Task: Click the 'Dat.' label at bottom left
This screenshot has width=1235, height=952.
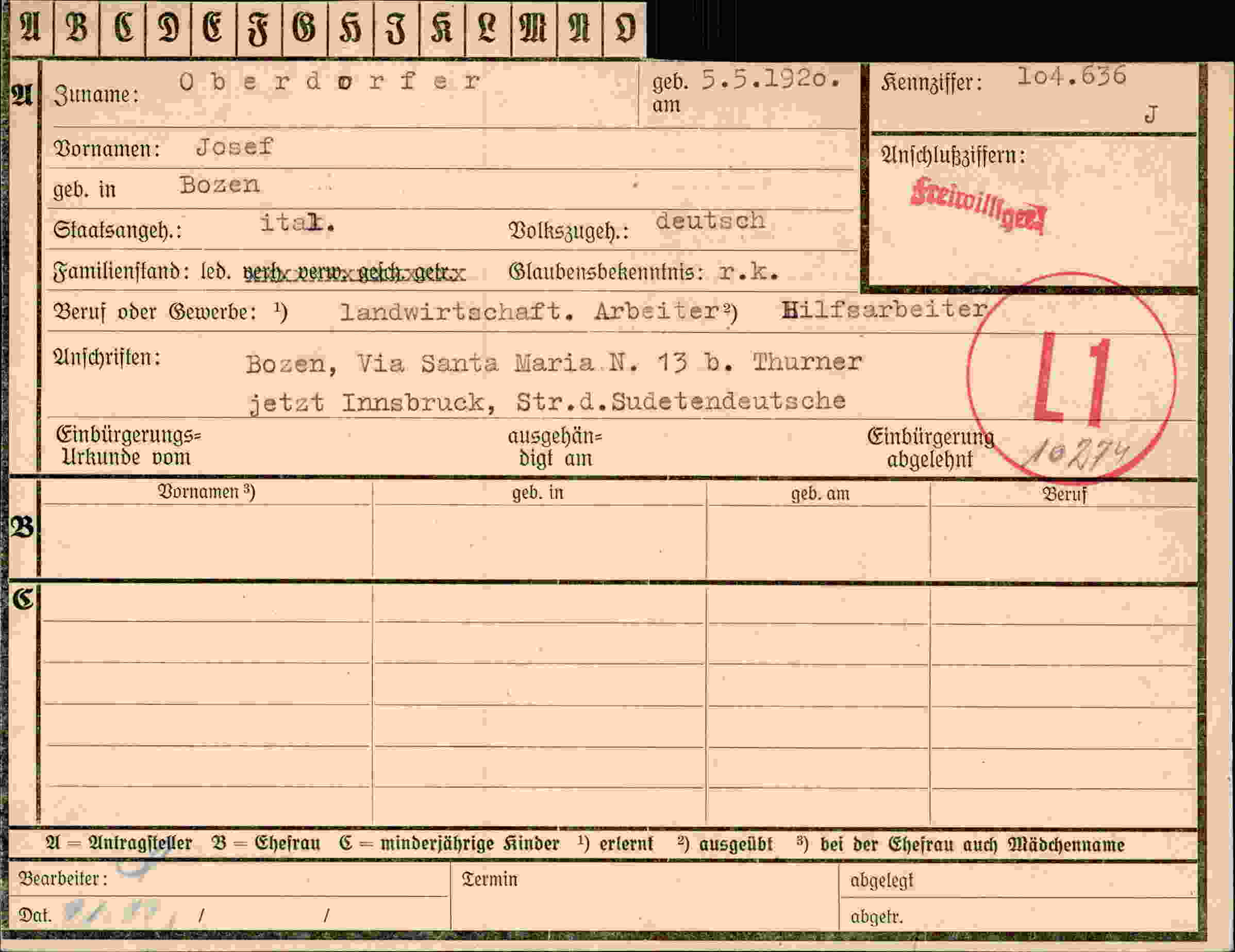Action: pos(35,915)
